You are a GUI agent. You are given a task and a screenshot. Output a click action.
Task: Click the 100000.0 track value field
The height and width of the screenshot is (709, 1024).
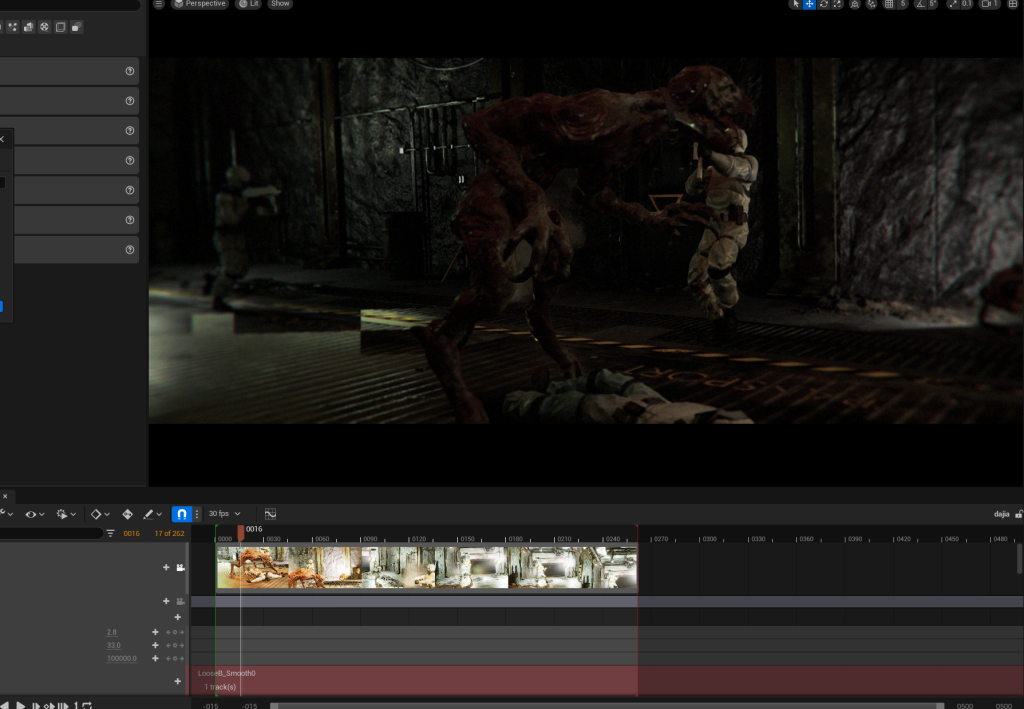(121, 659)
